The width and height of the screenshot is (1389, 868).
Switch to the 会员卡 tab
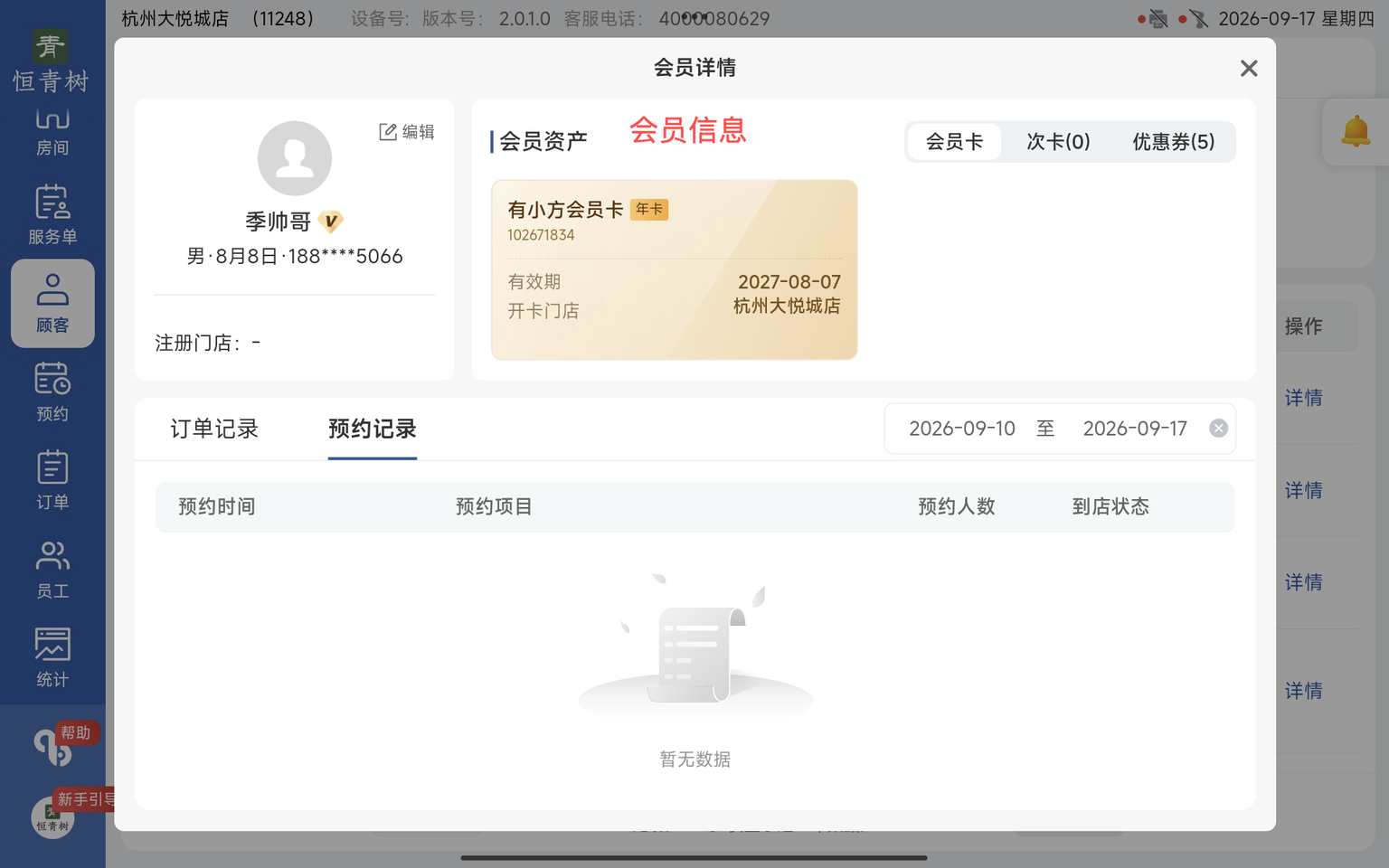coord(954,142)
